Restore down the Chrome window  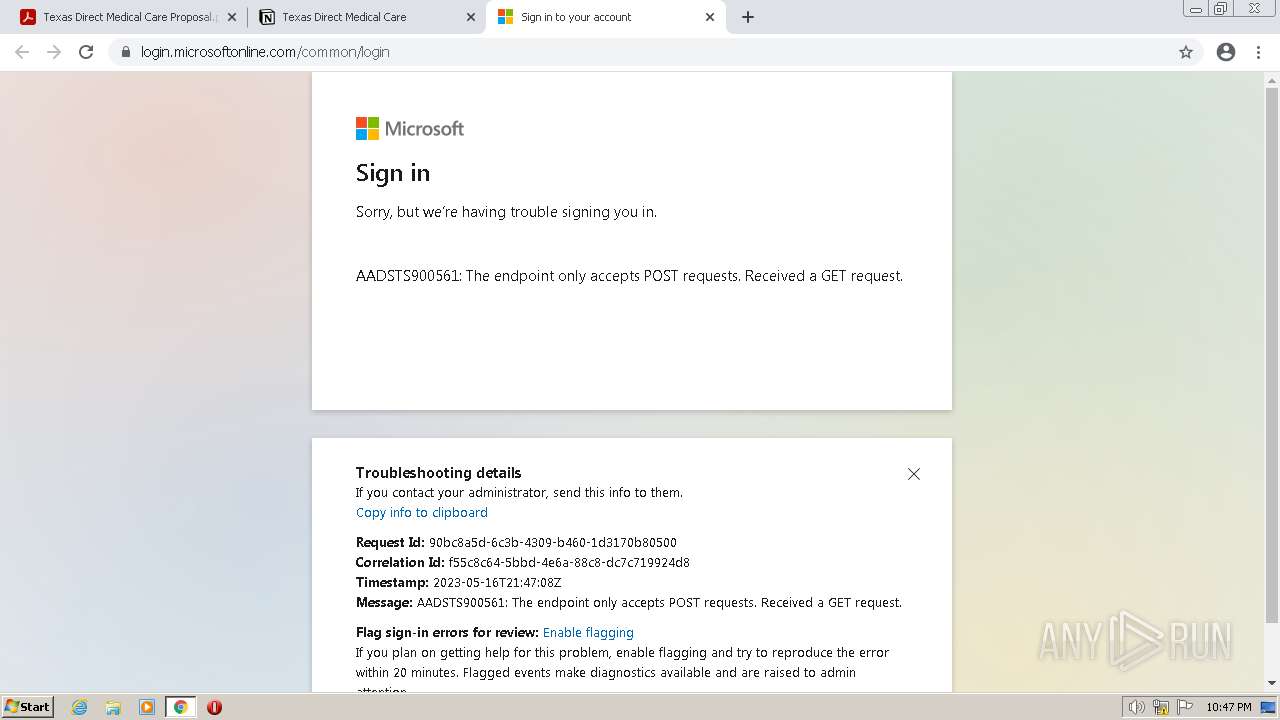click(x=1221, y=9)
